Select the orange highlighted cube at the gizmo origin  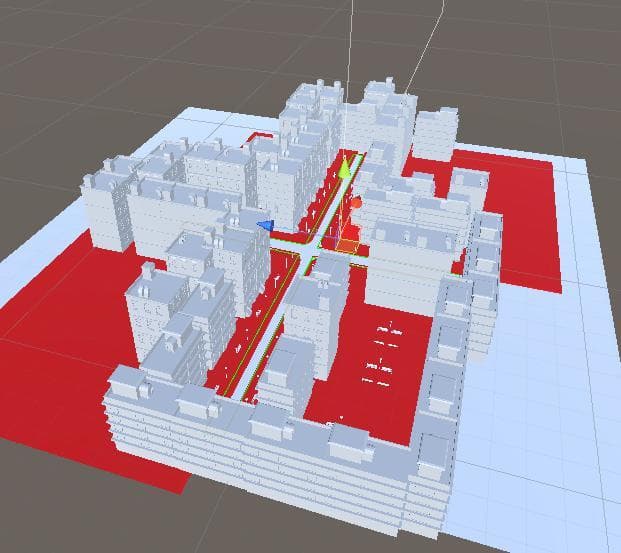point(347,246)
